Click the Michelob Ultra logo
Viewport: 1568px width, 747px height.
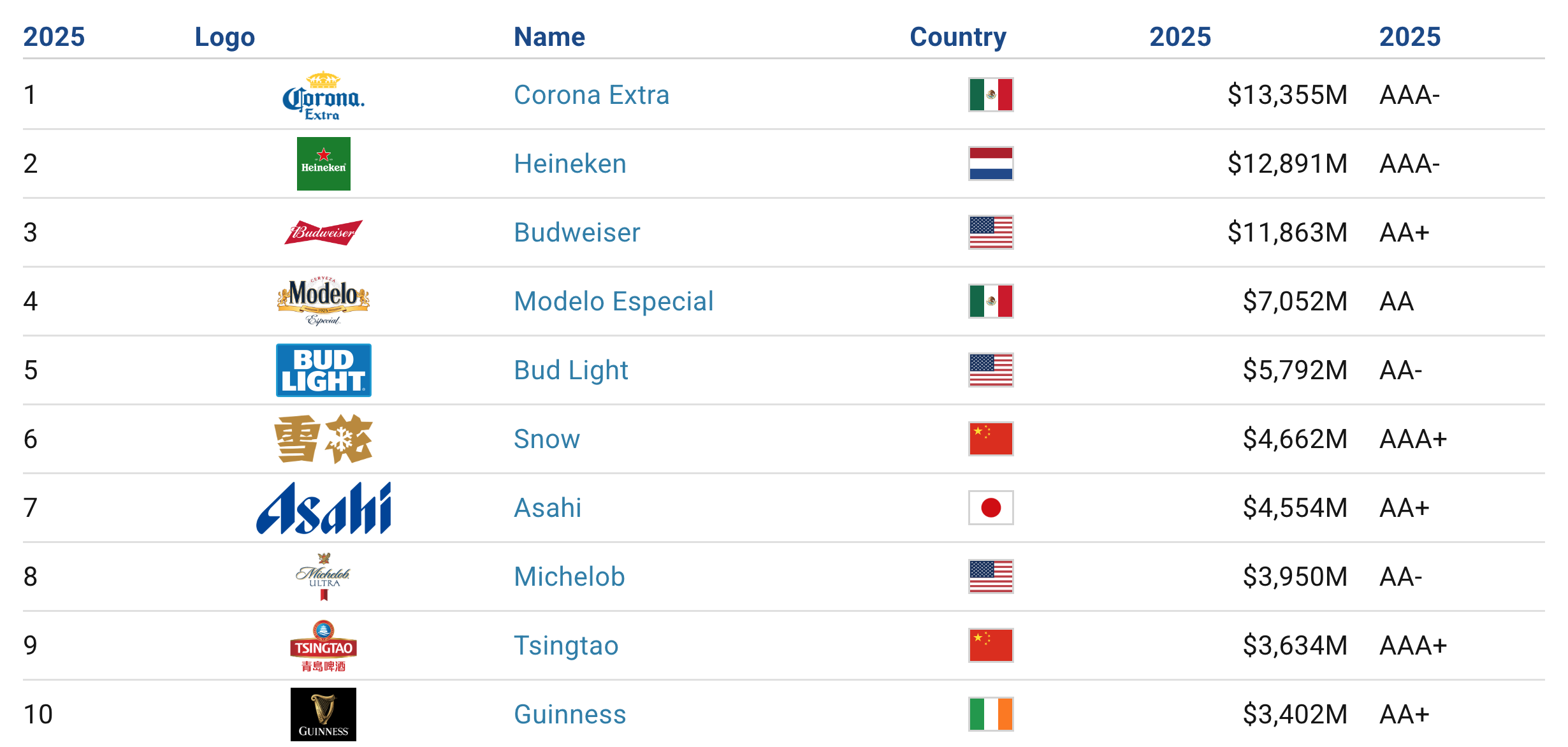(323, 577)
